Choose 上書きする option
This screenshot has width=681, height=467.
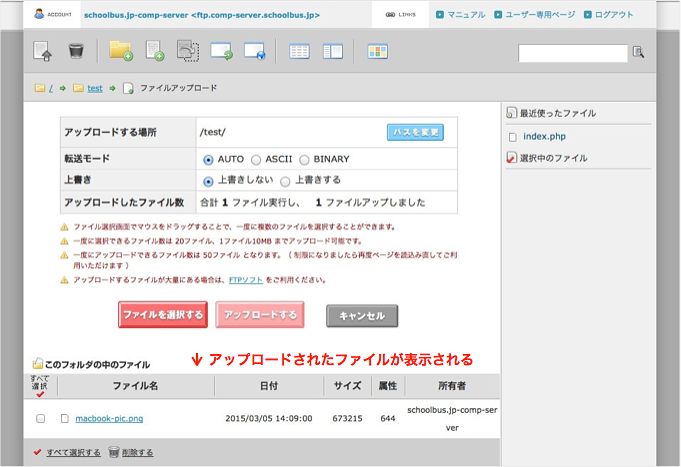tap(285, 181)
